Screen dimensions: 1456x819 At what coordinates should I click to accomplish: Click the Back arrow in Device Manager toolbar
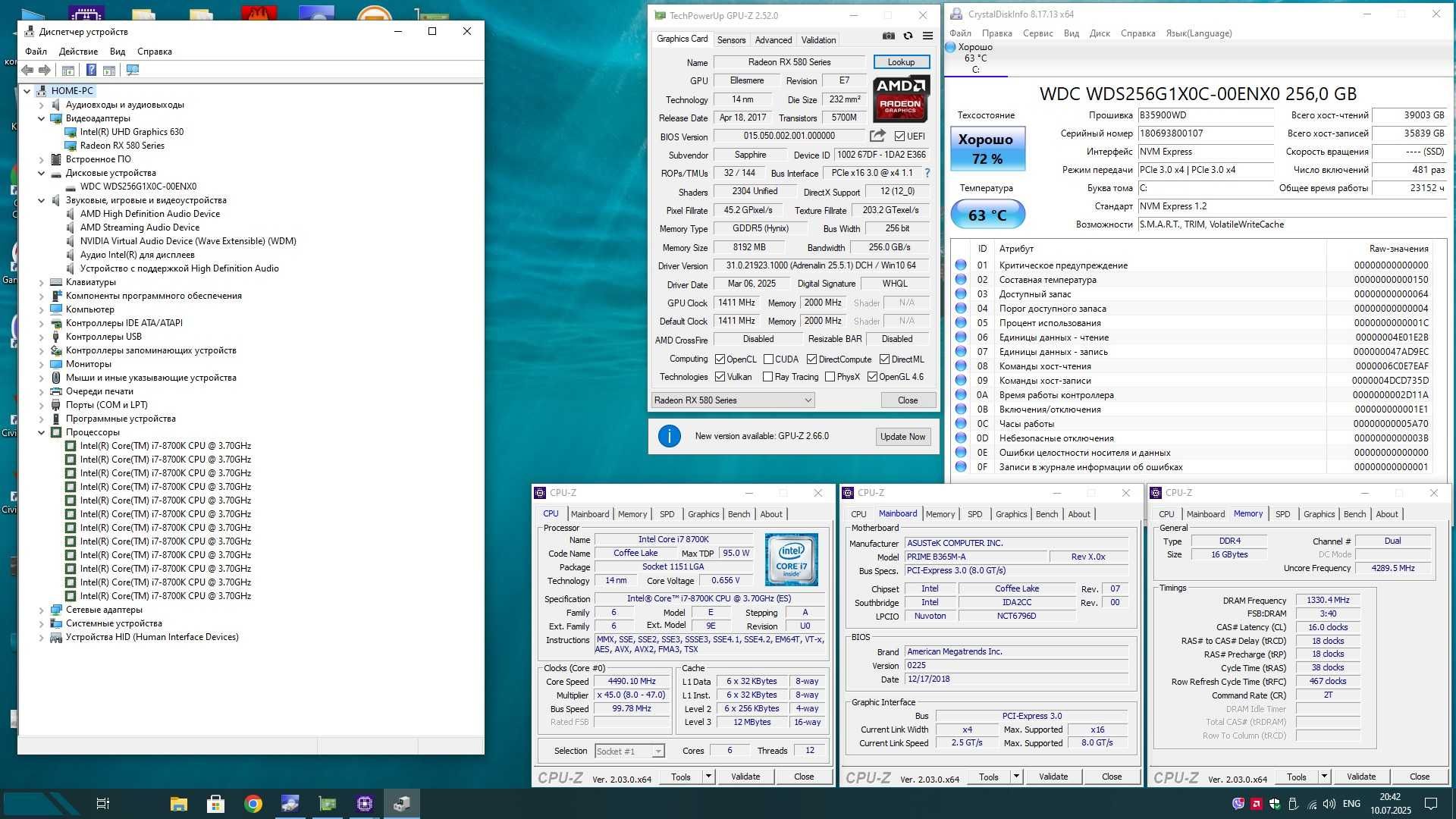click(x=27, y=70)
